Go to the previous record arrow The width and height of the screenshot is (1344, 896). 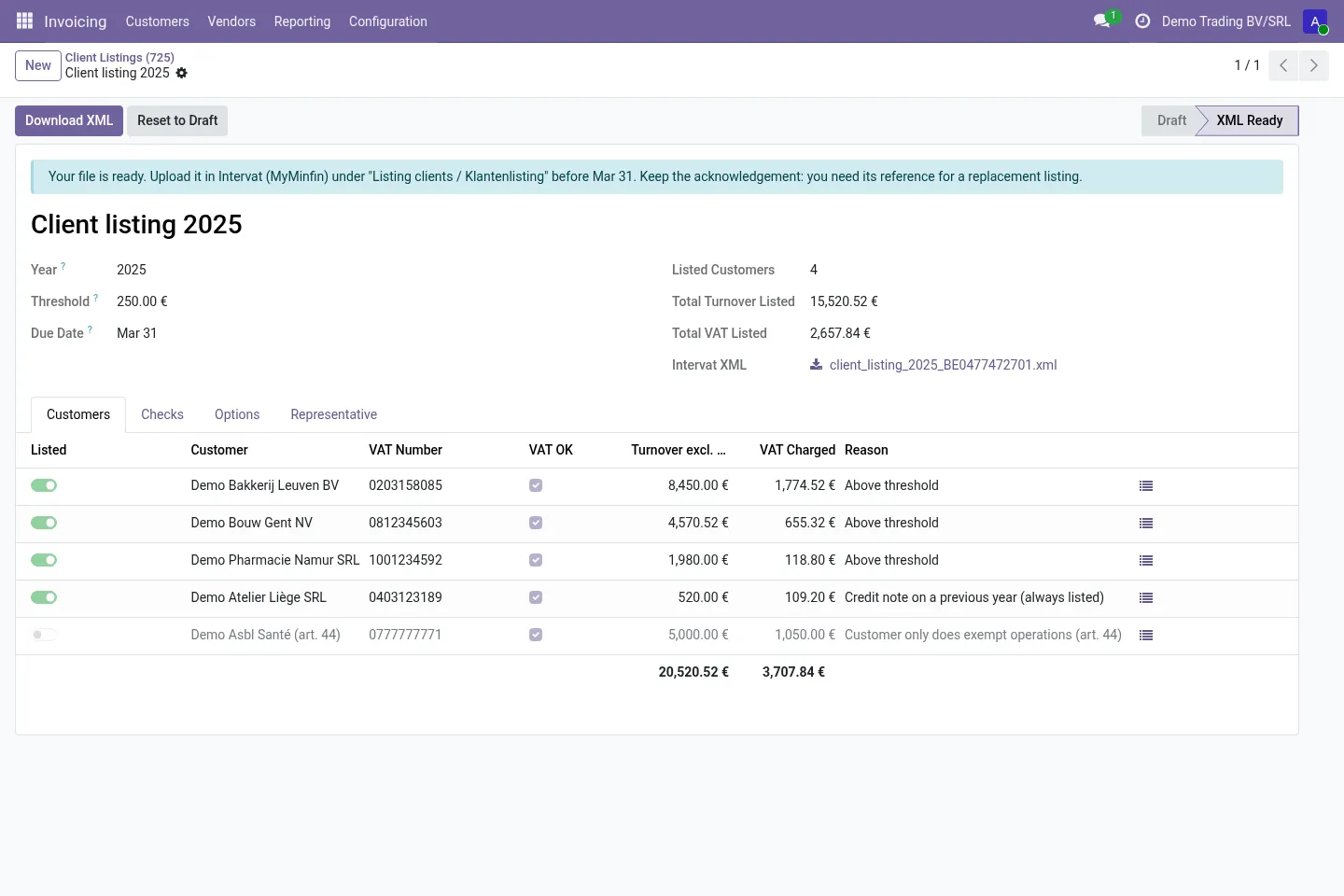point(1283,65)
